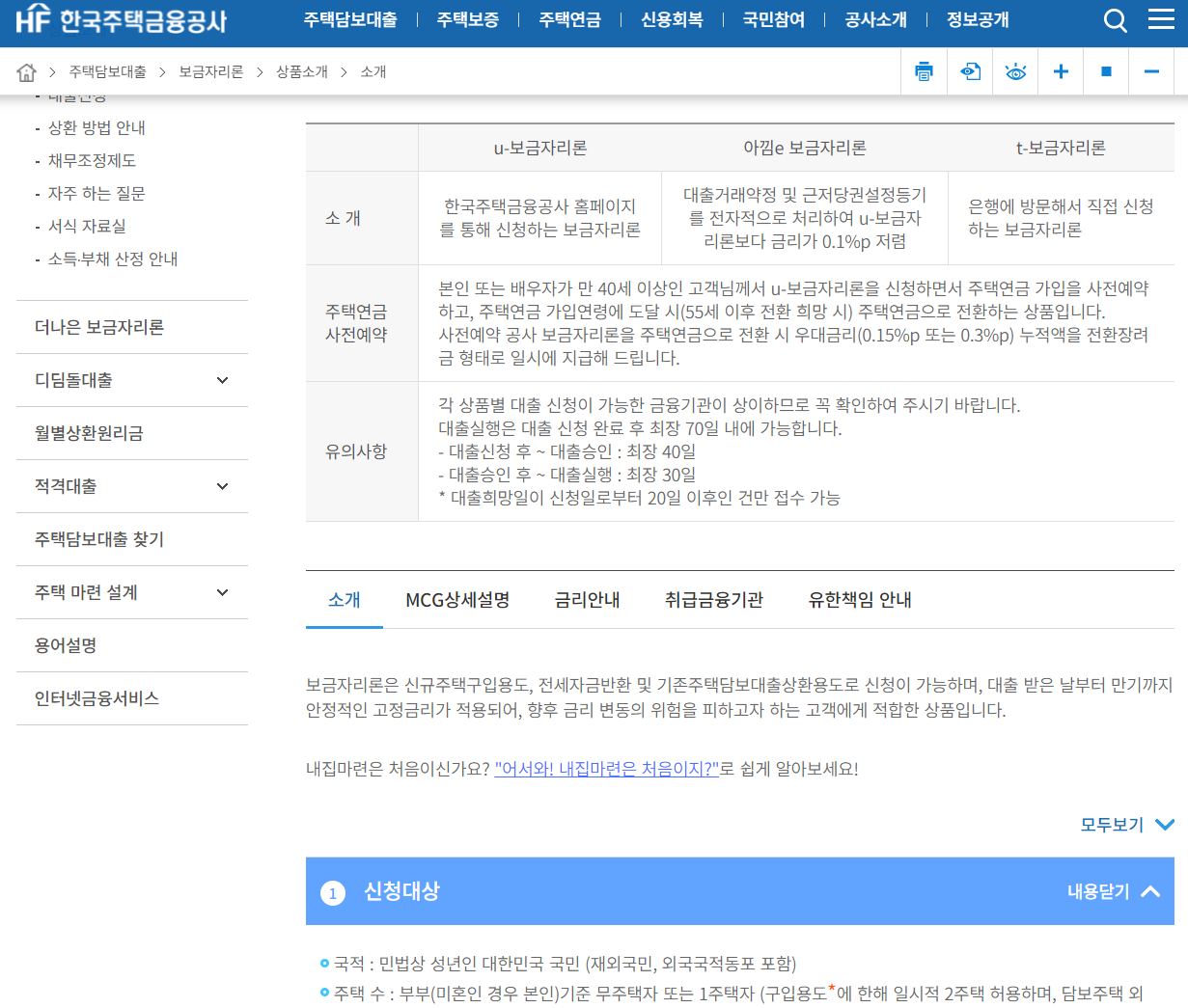Click 주택담보대출 in the breadcrumb
The height and width of the screenshot is (1008, 1188).
coord(107,72)
